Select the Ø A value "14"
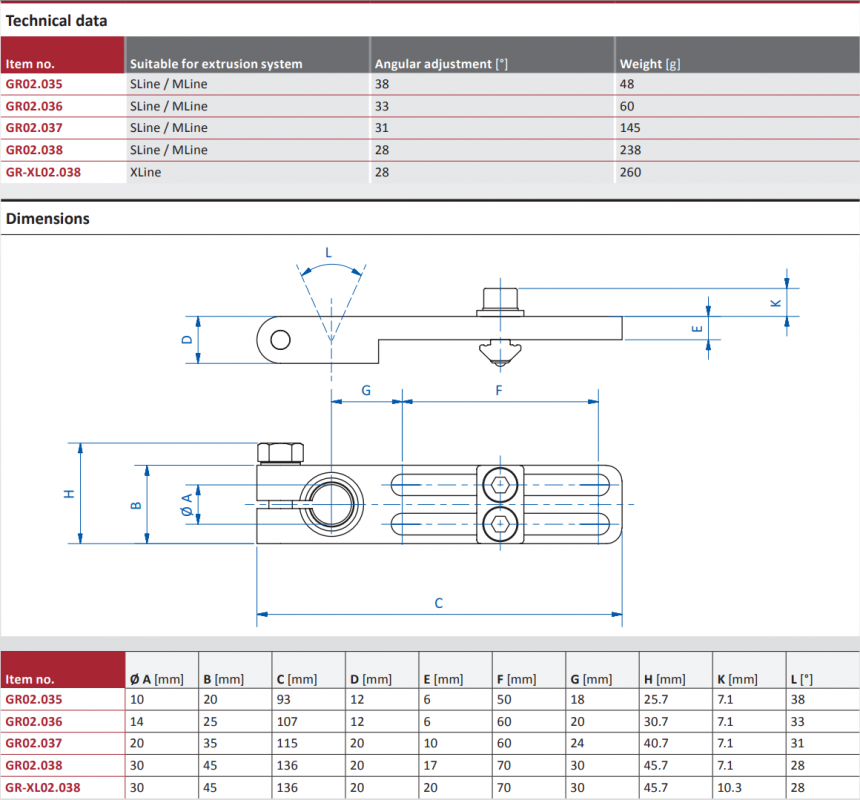860x800 pixels. pos(137,722)
